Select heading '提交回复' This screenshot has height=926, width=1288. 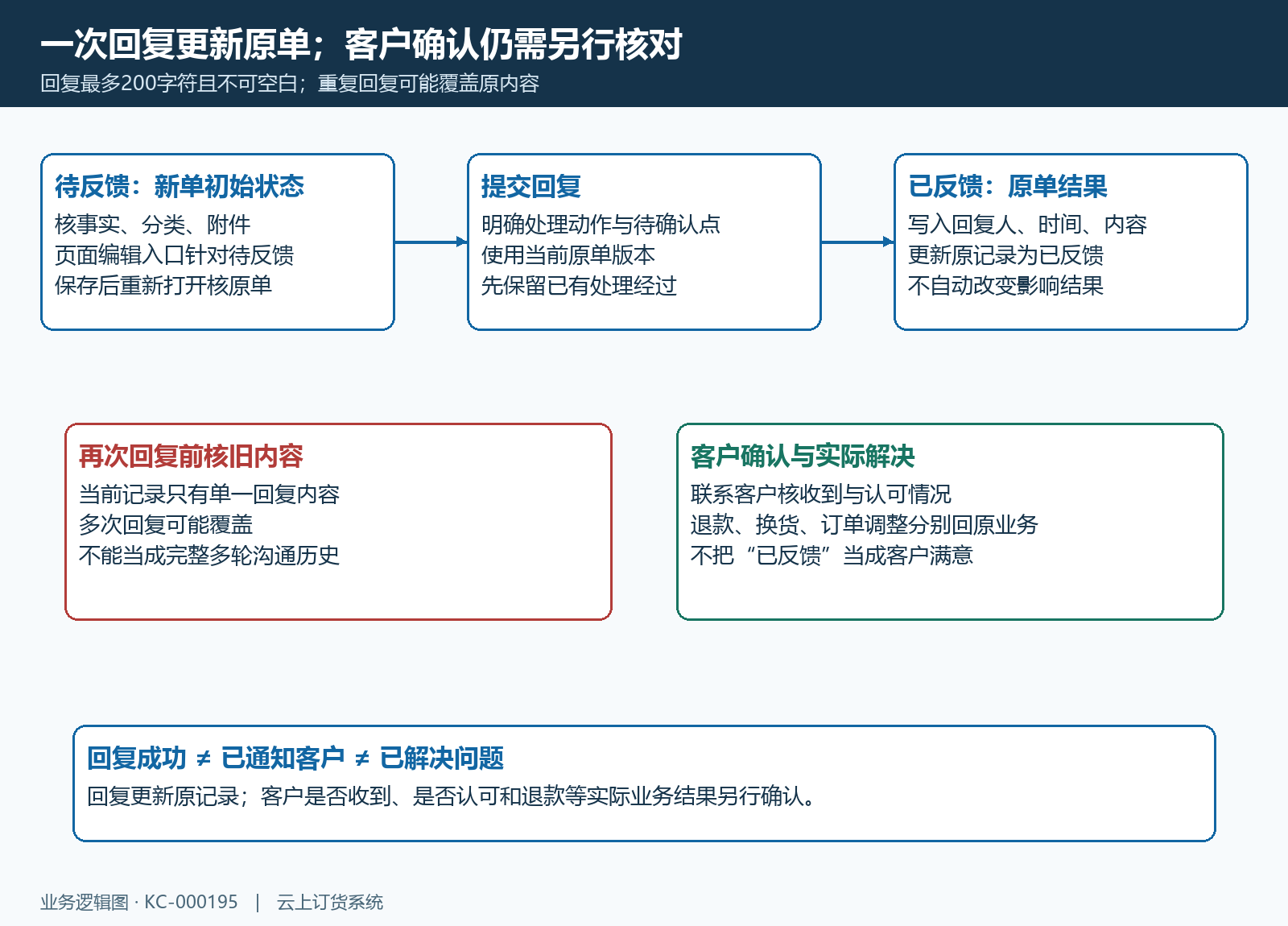point(531,186)
